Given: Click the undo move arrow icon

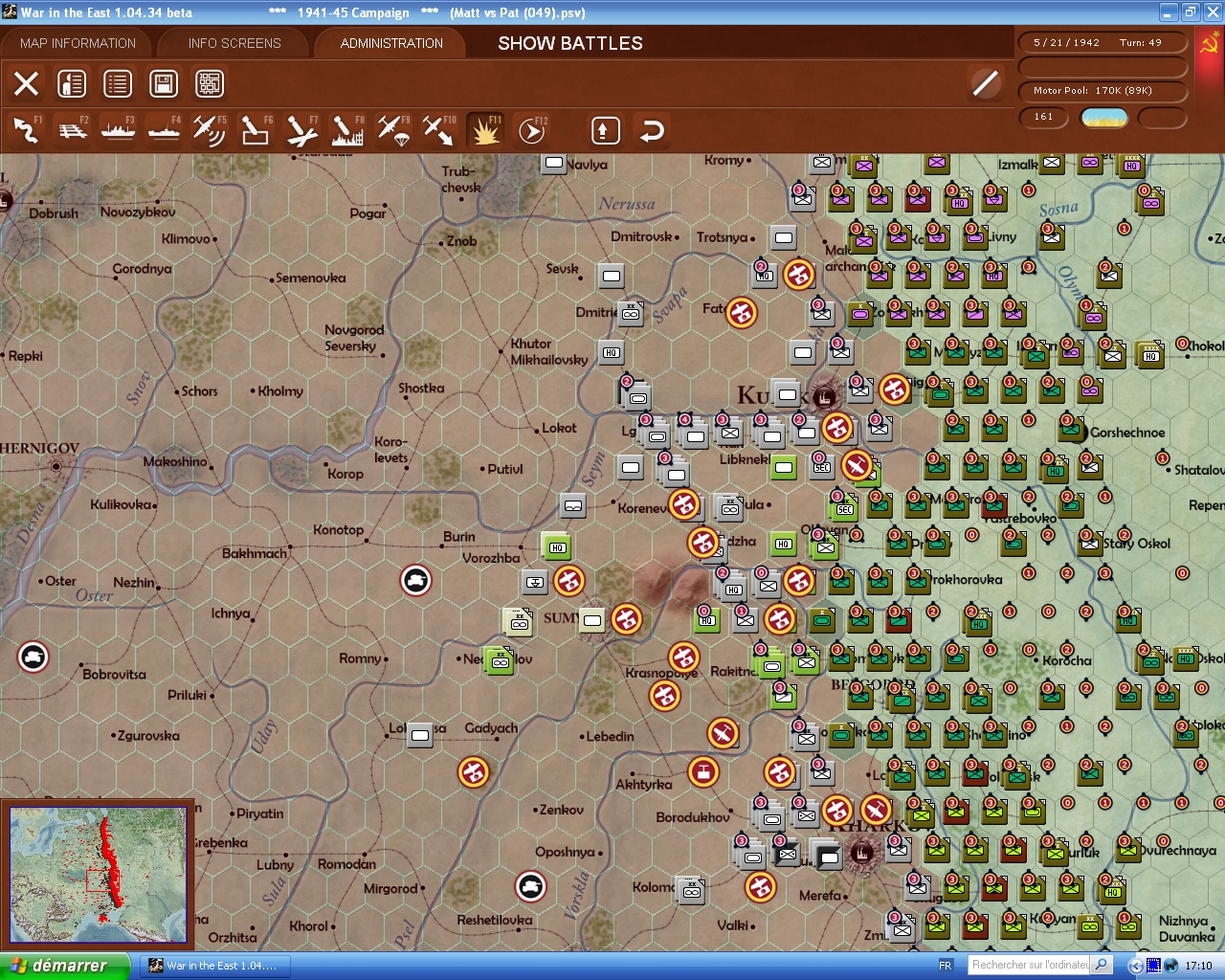Looking at the screenshot, I should (652, 130).
